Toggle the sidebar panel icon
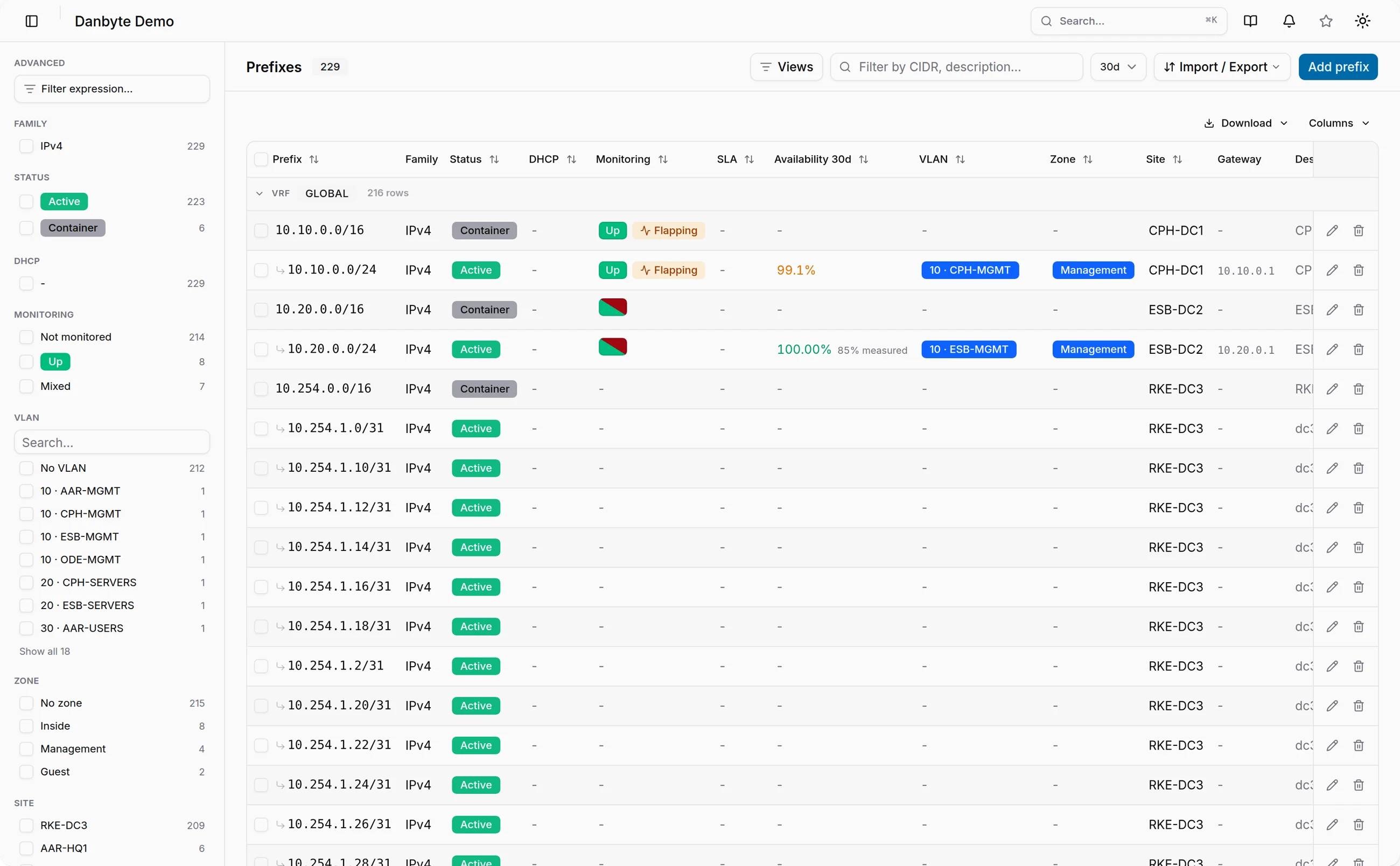 point(32,21)
